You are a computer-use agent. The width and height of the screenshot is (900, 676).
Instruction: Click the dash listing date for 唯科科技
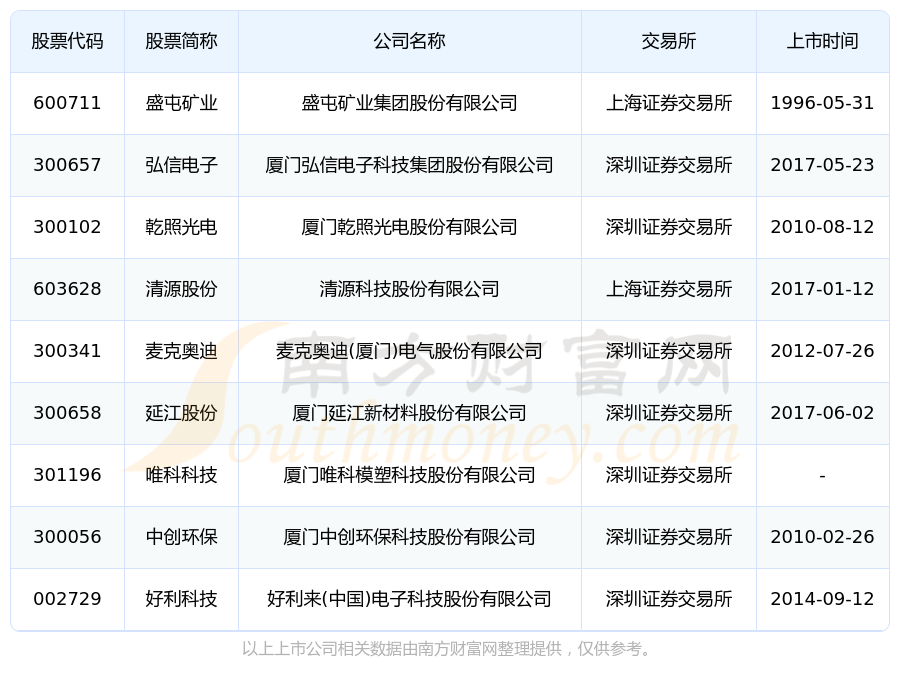[x=823, y=476]
